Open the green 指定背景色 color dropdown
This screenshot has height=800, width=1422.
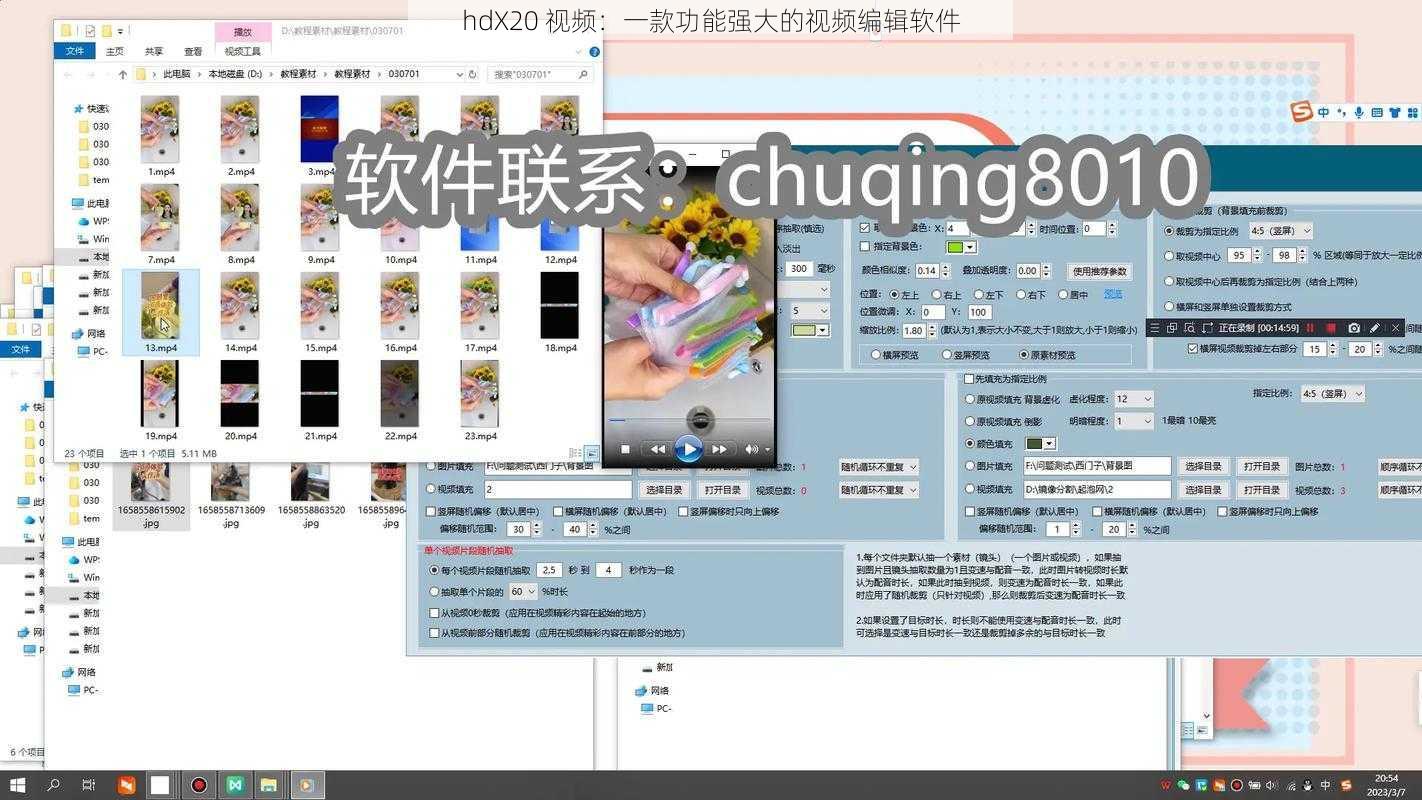[962, 247]
